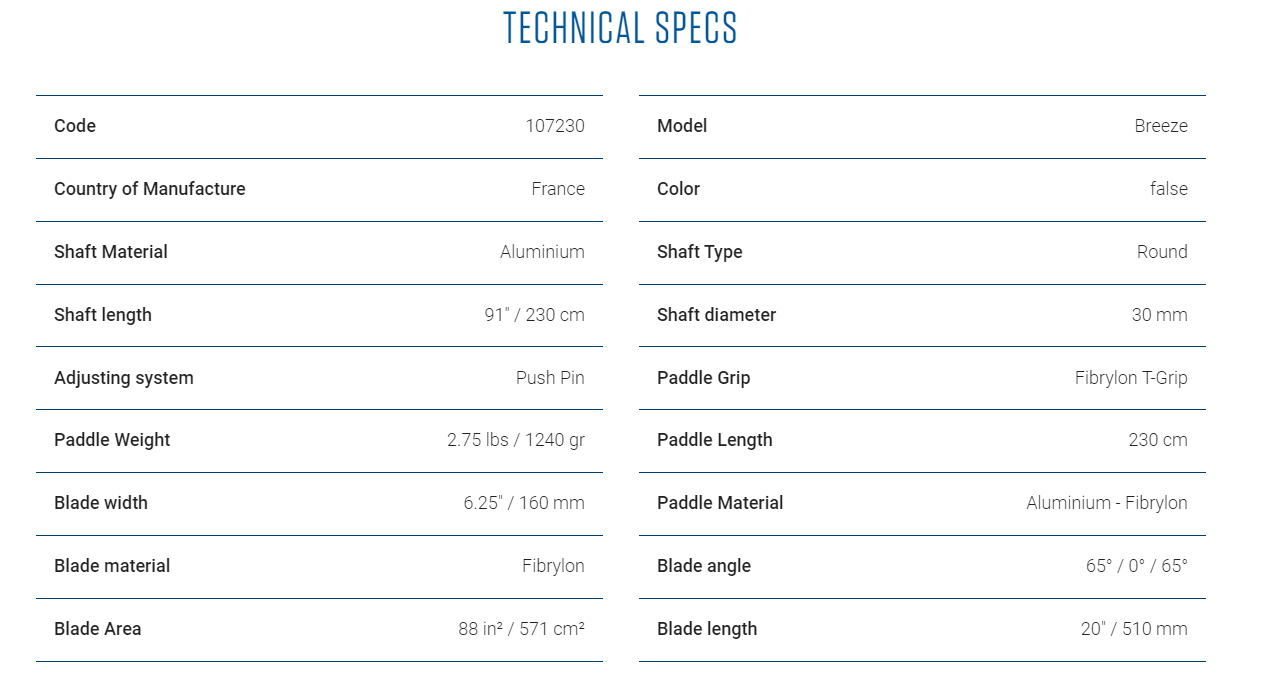
Task: Click the Shaft length 91" / 230 cm value
Action: [534, 315]
